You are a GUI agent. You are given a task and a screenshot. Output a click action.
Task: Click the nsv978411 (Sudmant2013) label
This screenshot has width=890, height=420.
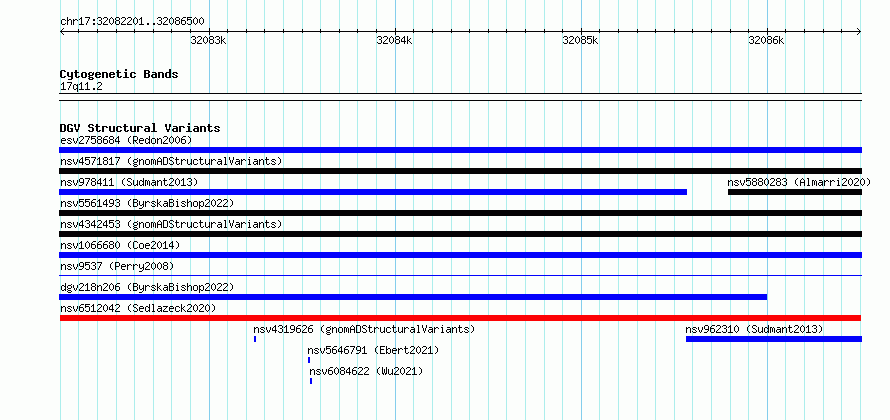point(129,182)
